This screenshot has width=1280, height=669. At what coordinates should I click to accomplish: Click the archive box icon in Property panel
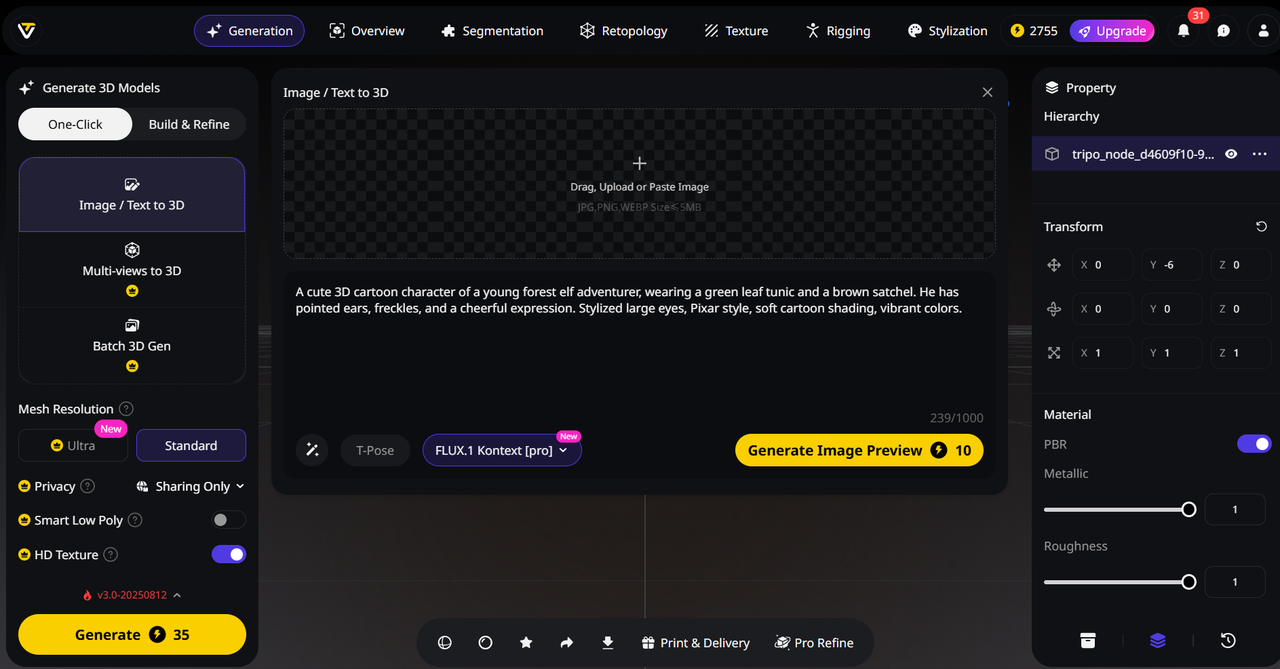coord(1087,641)
